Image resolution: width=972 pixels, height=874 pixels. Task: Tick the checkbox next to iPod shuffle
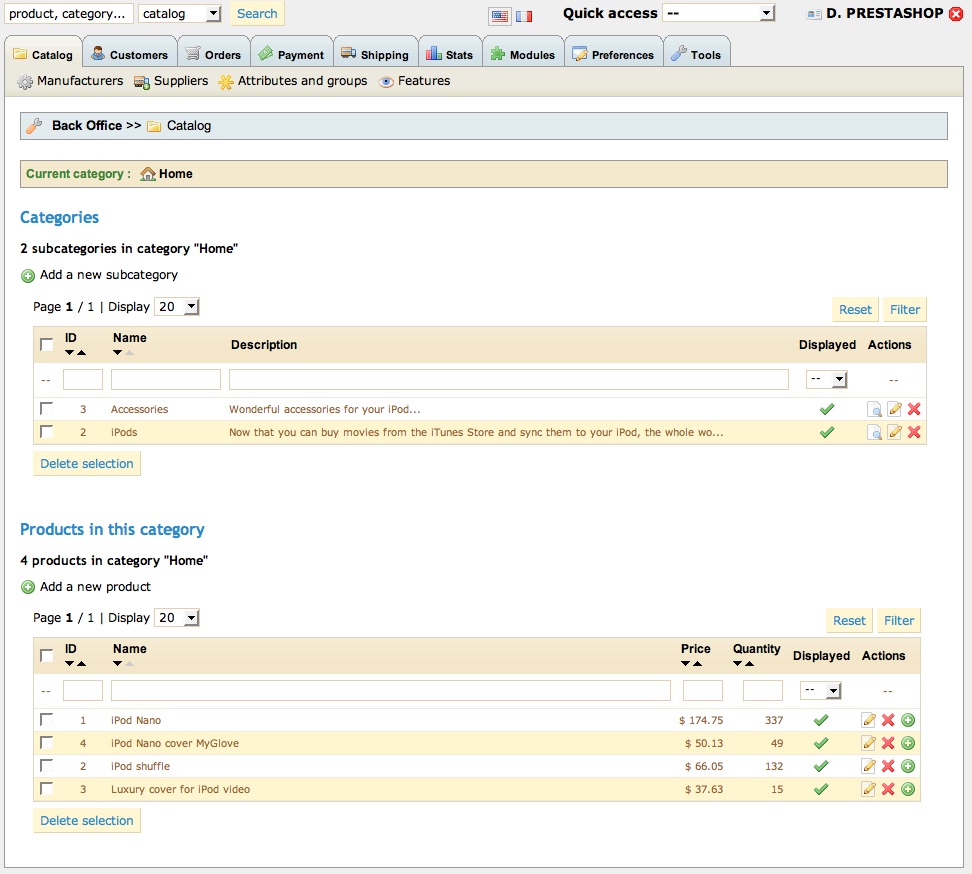47,766
